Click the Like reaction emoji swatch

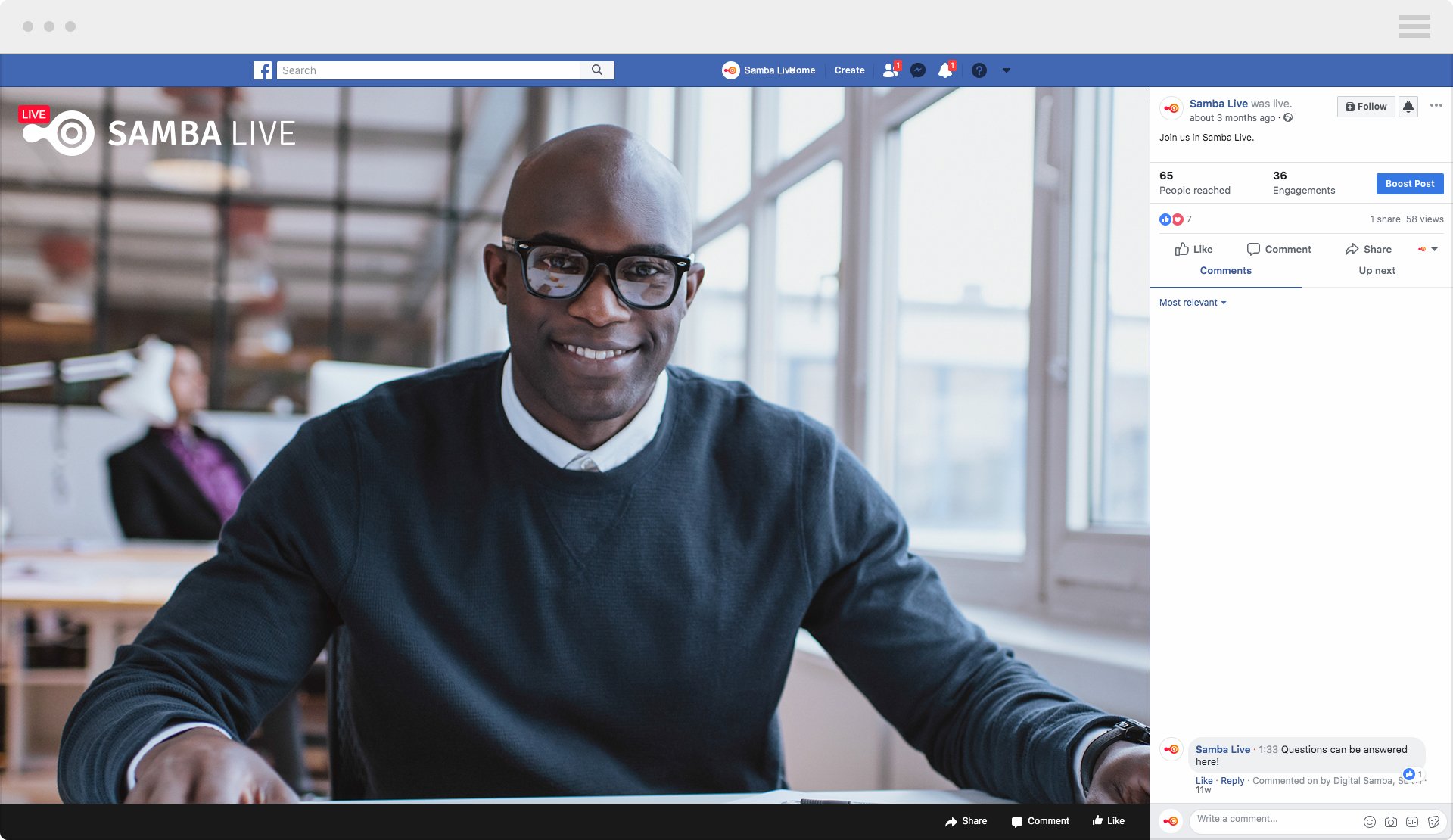[x=1166, y=218]
